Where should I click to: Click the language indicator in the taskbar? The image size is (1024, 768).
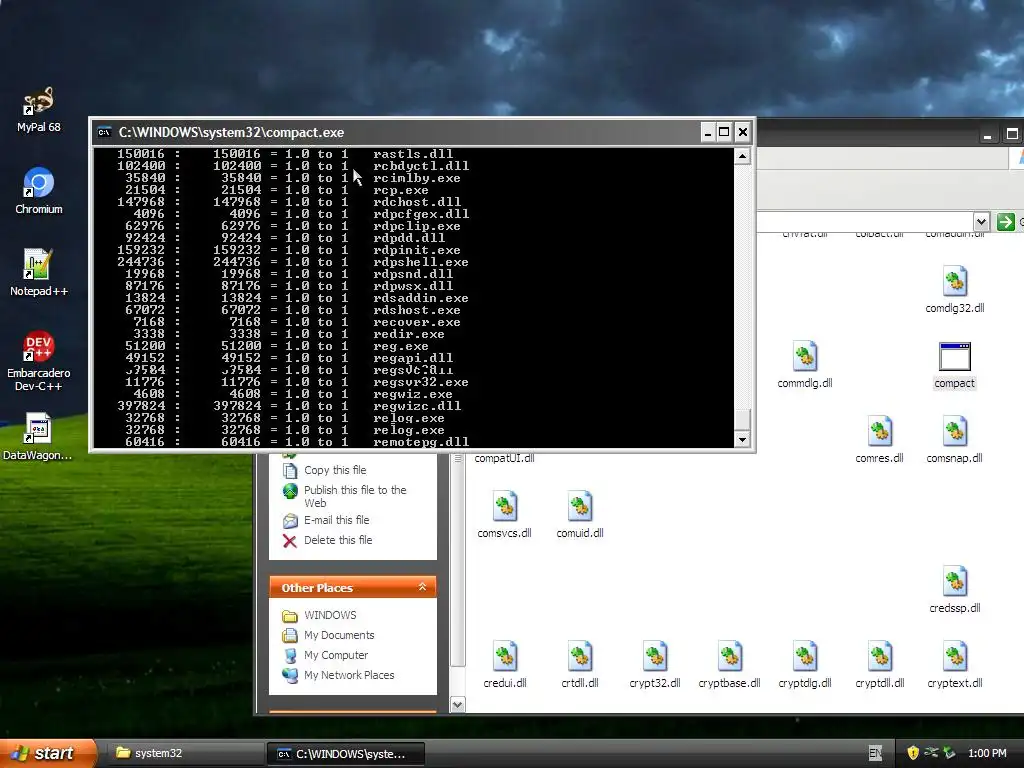coord(876,753)
